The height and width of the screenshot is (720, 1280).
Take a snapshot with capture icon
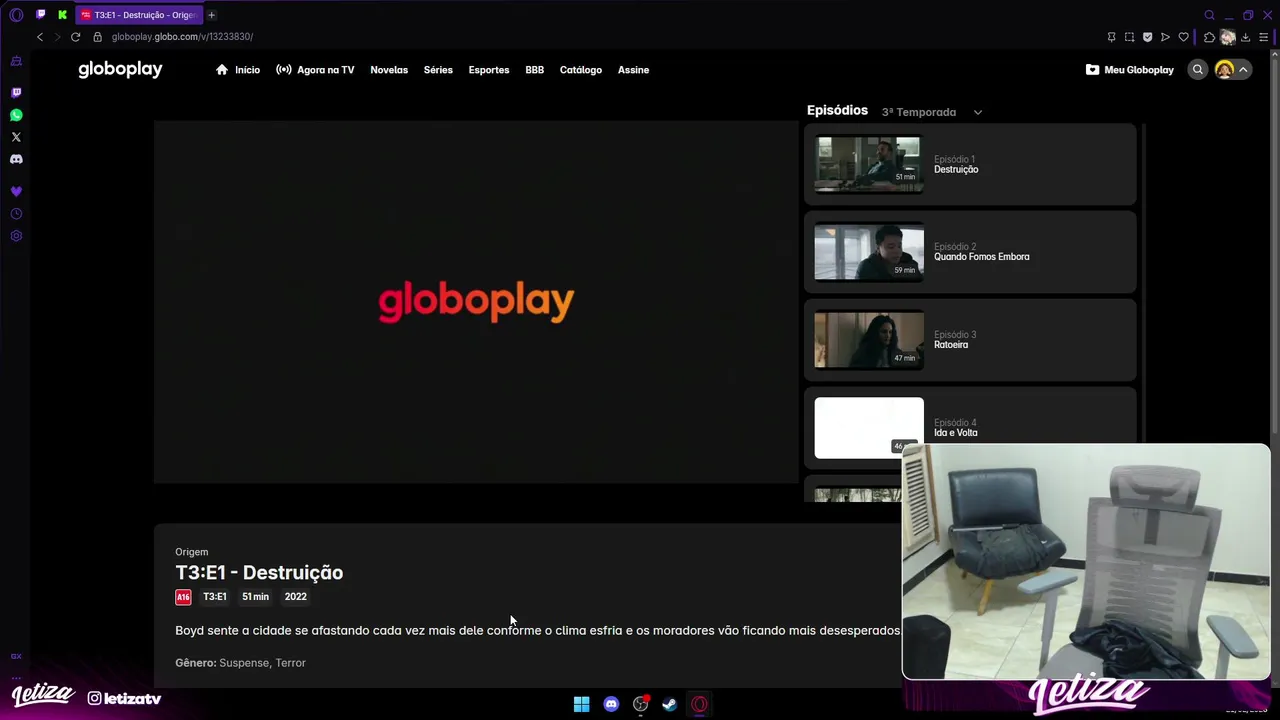pos(1129,37)
